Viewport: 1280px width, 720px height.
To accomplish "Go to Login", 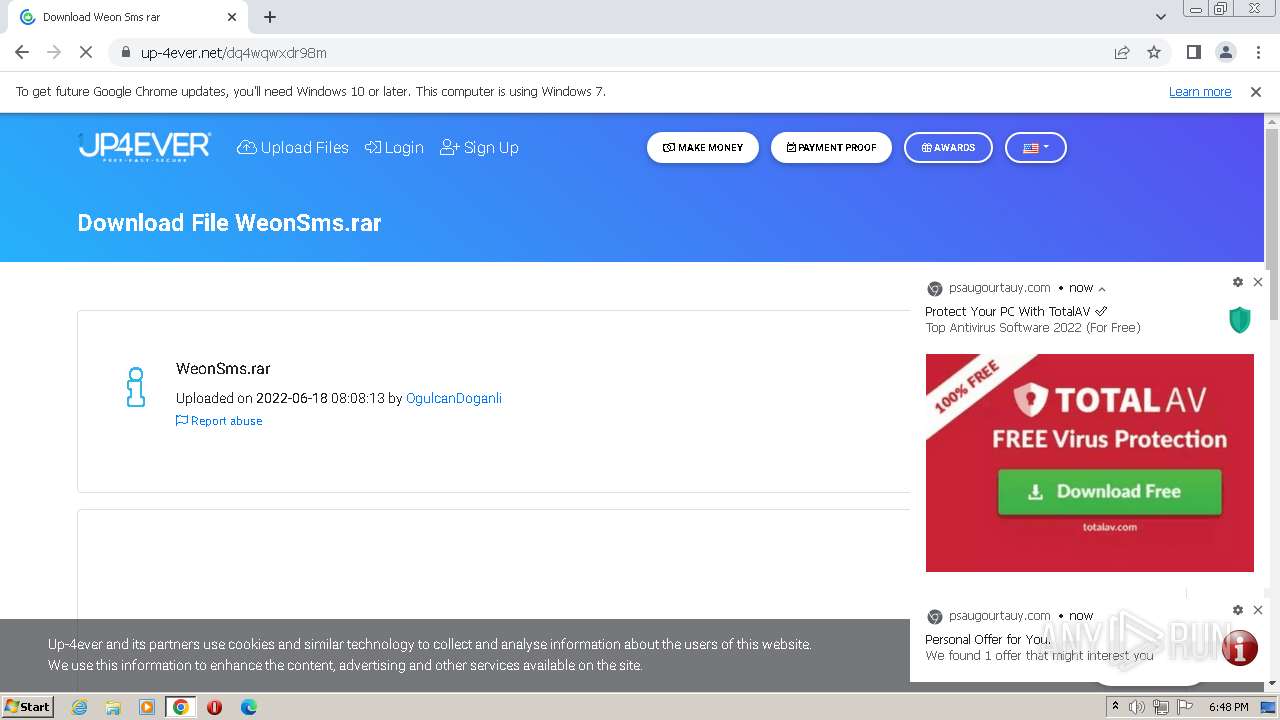I will 394,147.
